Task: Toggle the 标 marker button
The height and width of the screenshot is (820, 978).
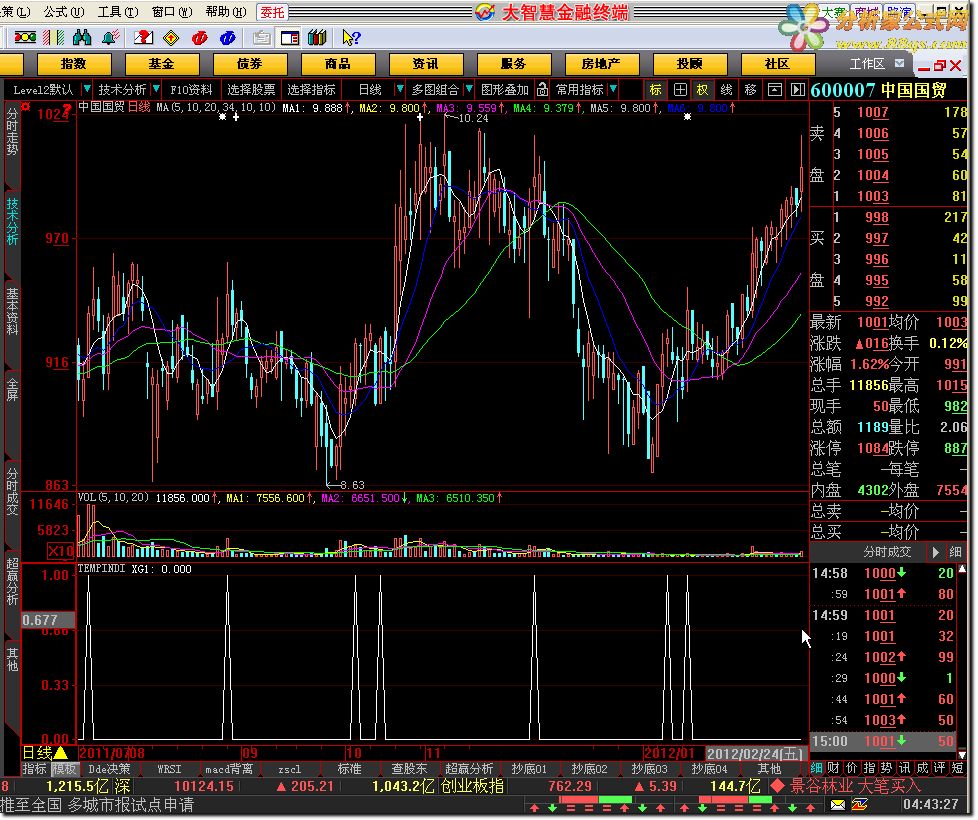Action: click(656, 90)
